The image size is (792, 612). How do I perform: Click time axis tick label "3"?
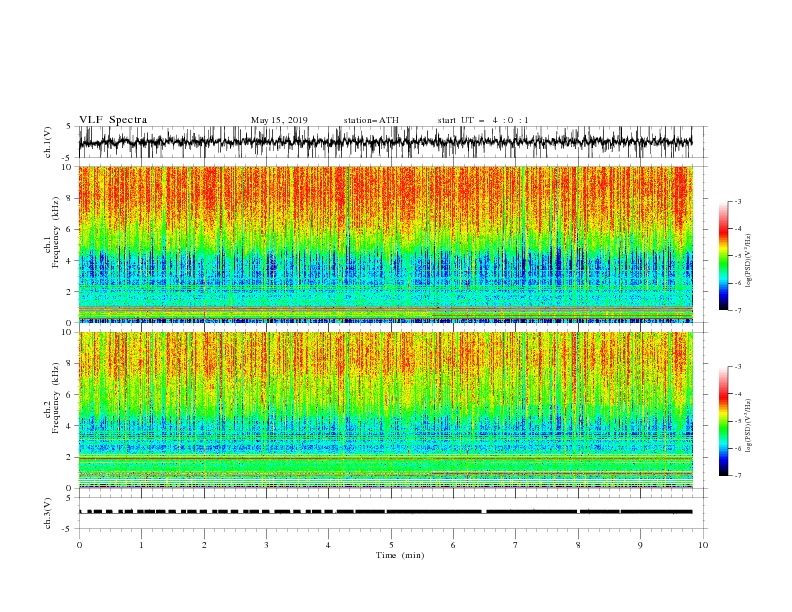point(266,545)
